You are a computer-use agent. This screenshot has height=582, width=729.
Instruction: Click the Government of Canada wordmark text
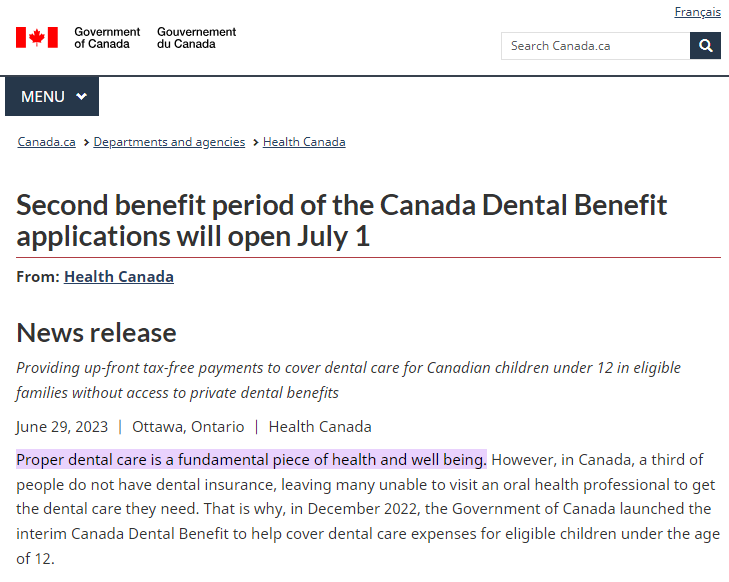pyautogui.click(x=107, y=38)
